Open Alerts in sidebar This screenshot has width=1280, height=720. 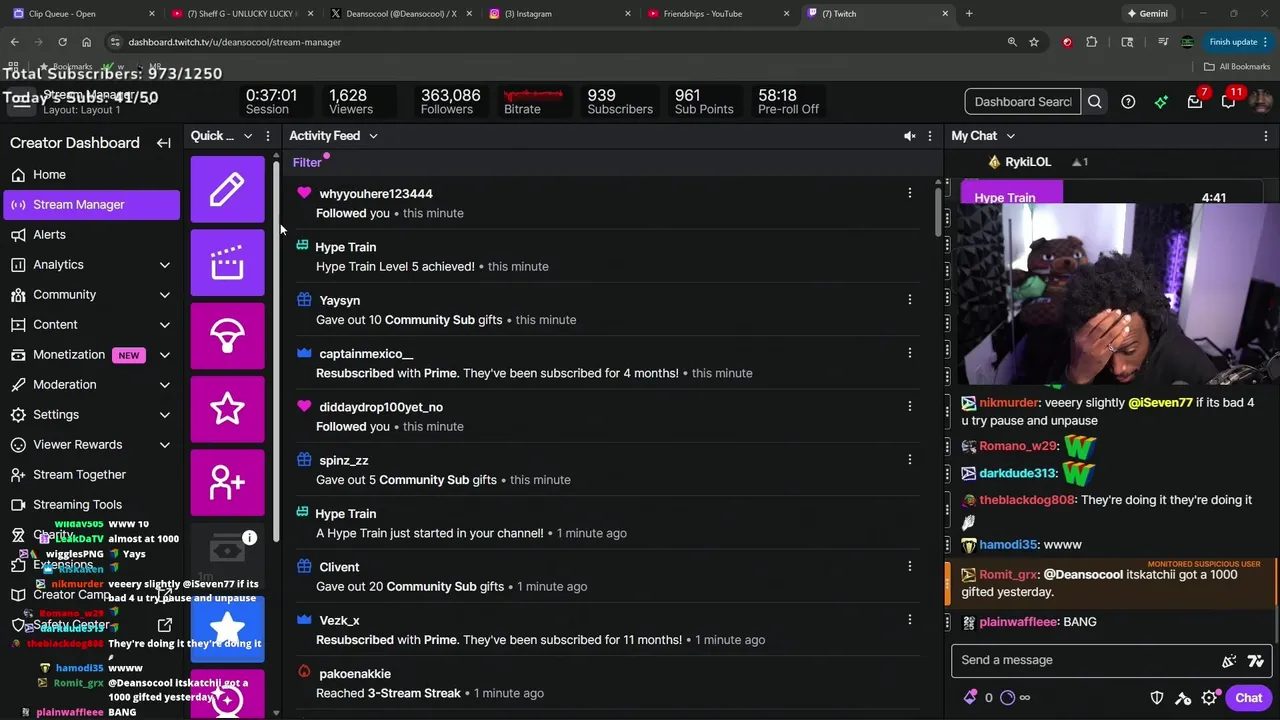coord(92,235)
